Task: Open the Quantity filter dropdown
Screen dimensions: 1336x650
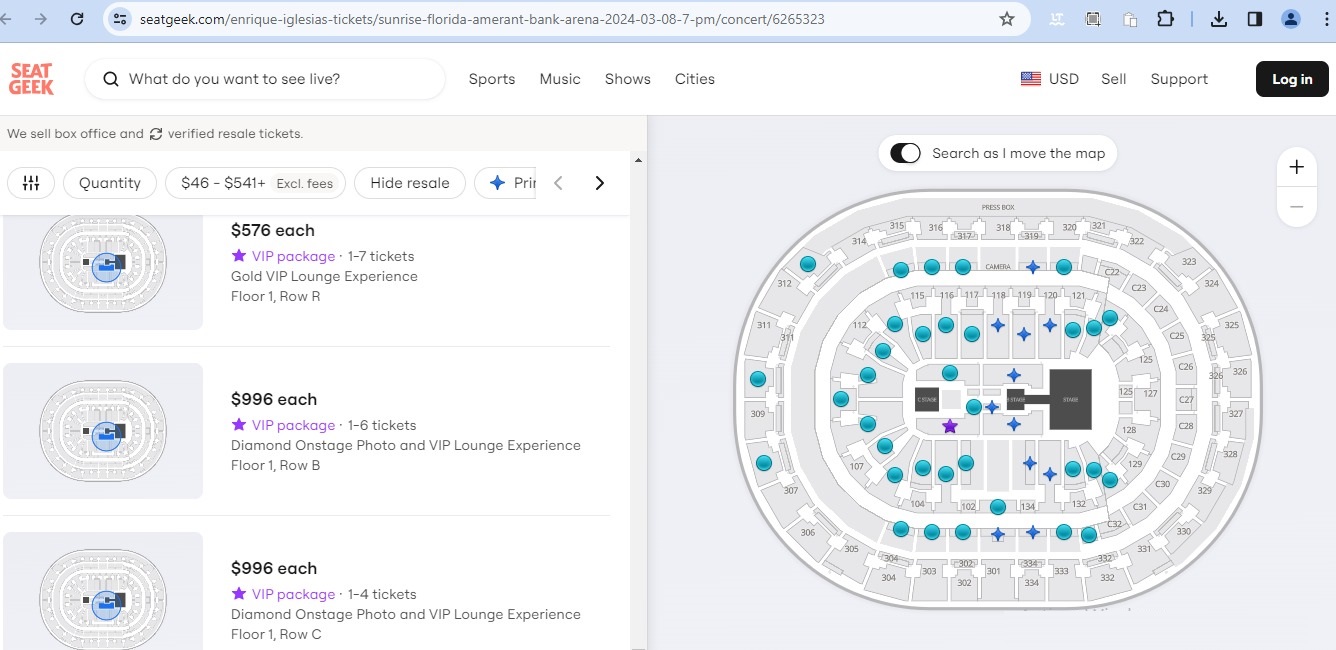Action: pyautogui.click(x=109, y=183)
